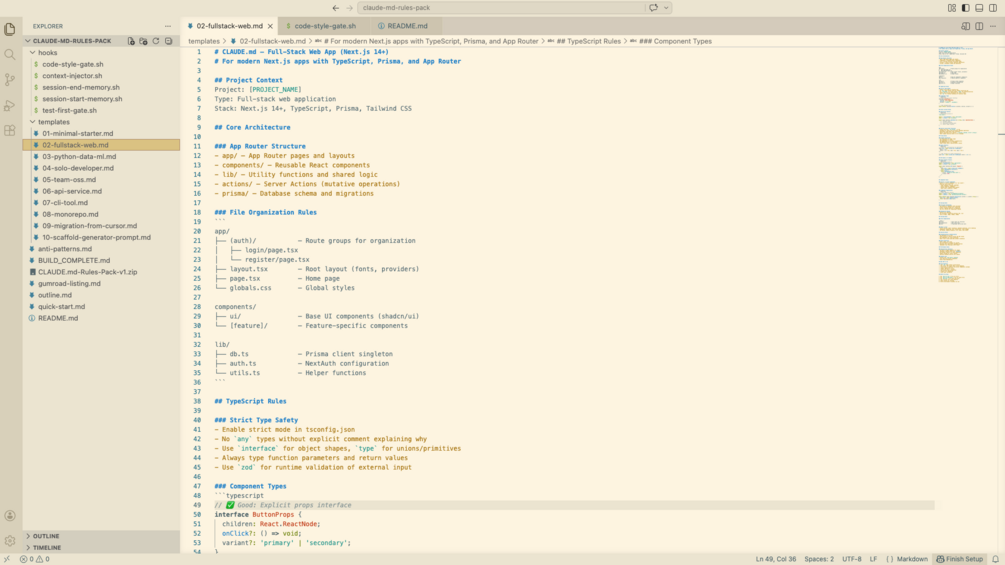Change language mode Markdown
Viewport: 1005px width, 565px height.
click(912, 559)
